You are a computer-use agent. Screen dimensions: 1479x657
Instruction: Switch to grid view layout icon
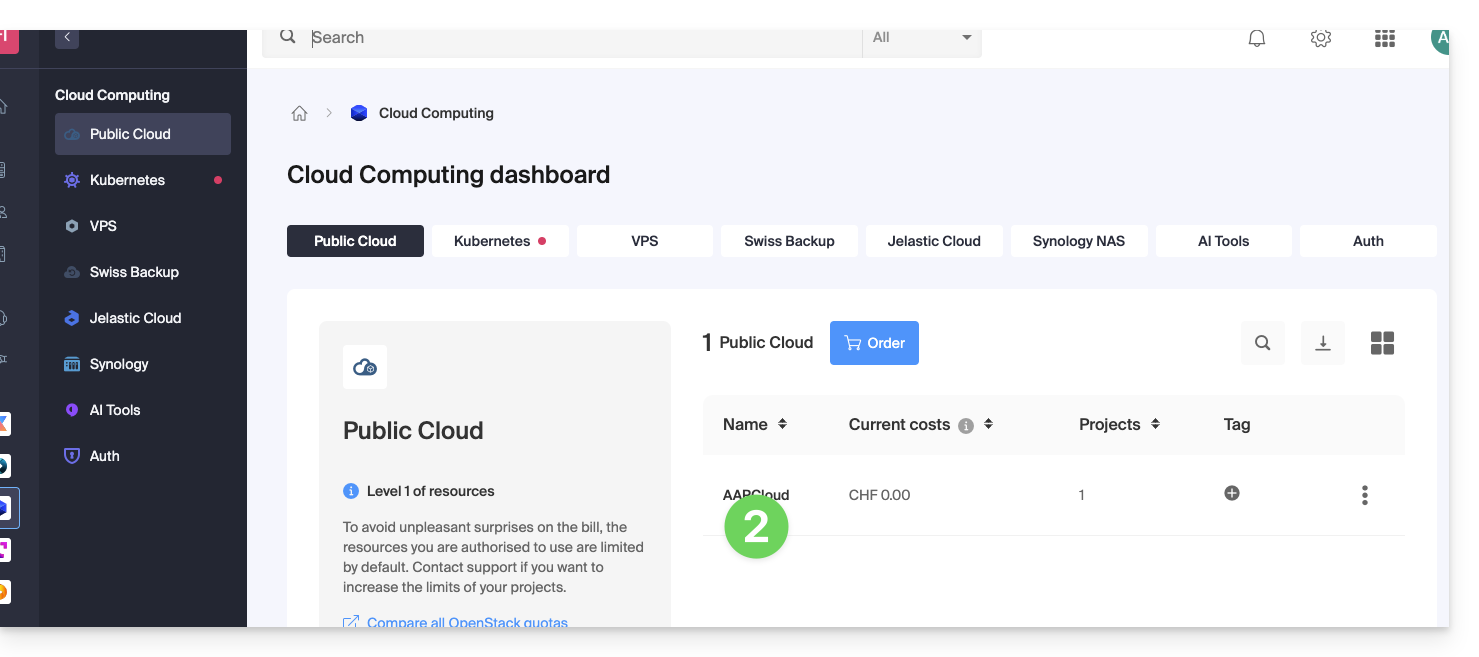tap(1382, 343)
